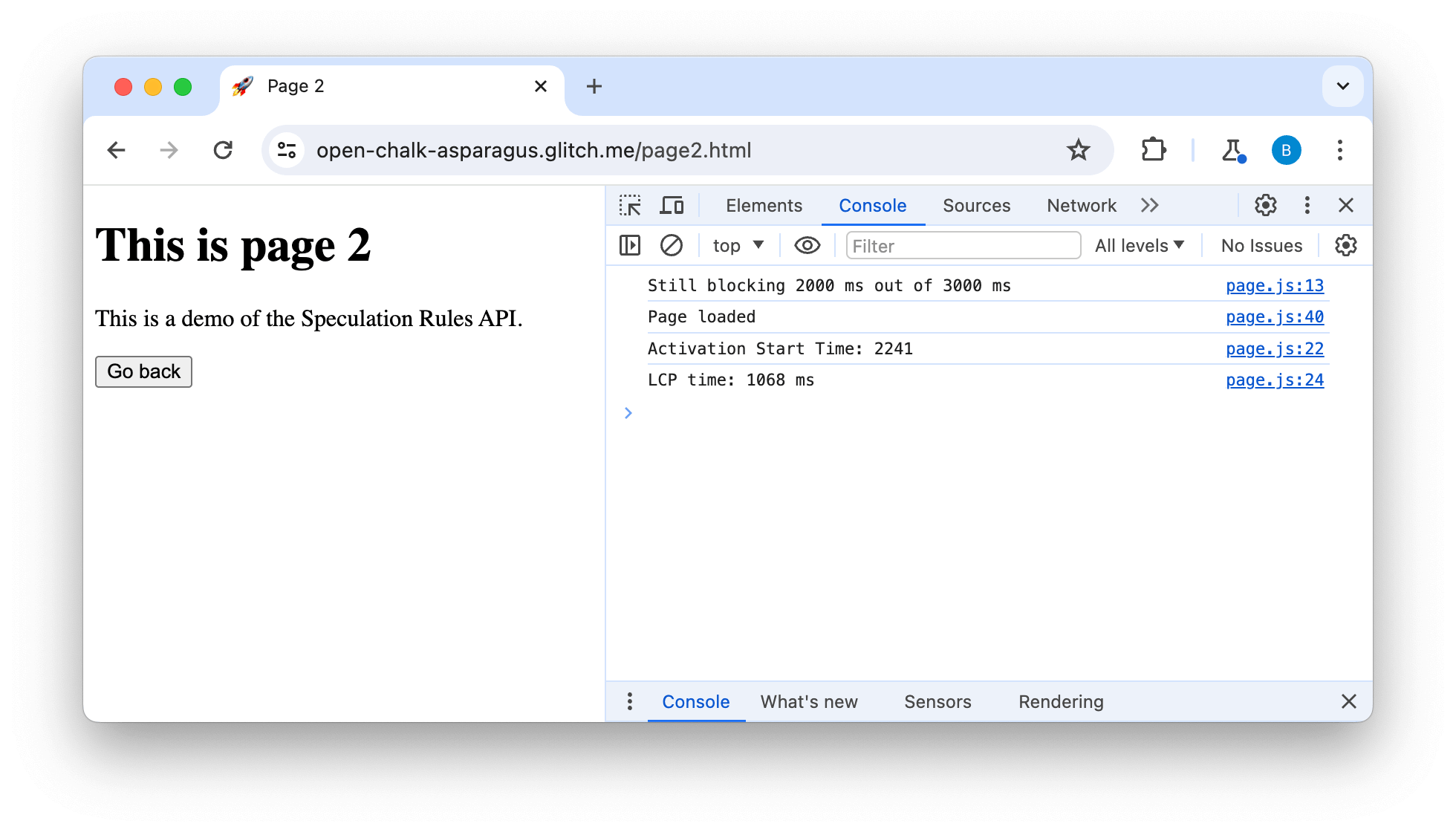The width and height of the screenshot is (1456, 832).
Task: Toggle the console sidebar panel icon
Action: [x=631, y=245]
